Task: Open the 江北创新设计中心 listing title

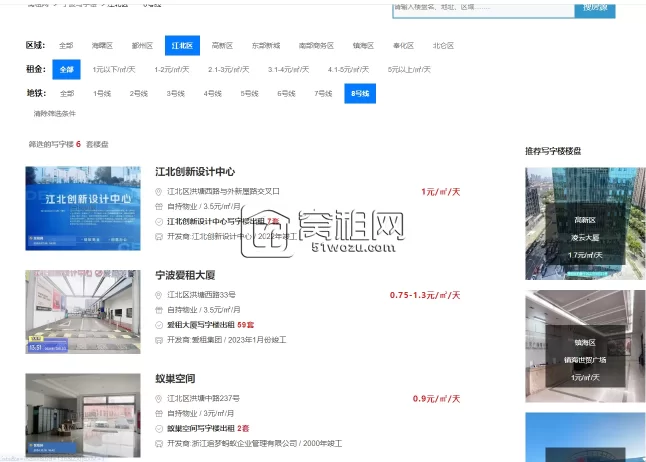Action: (x=195, y=171)
